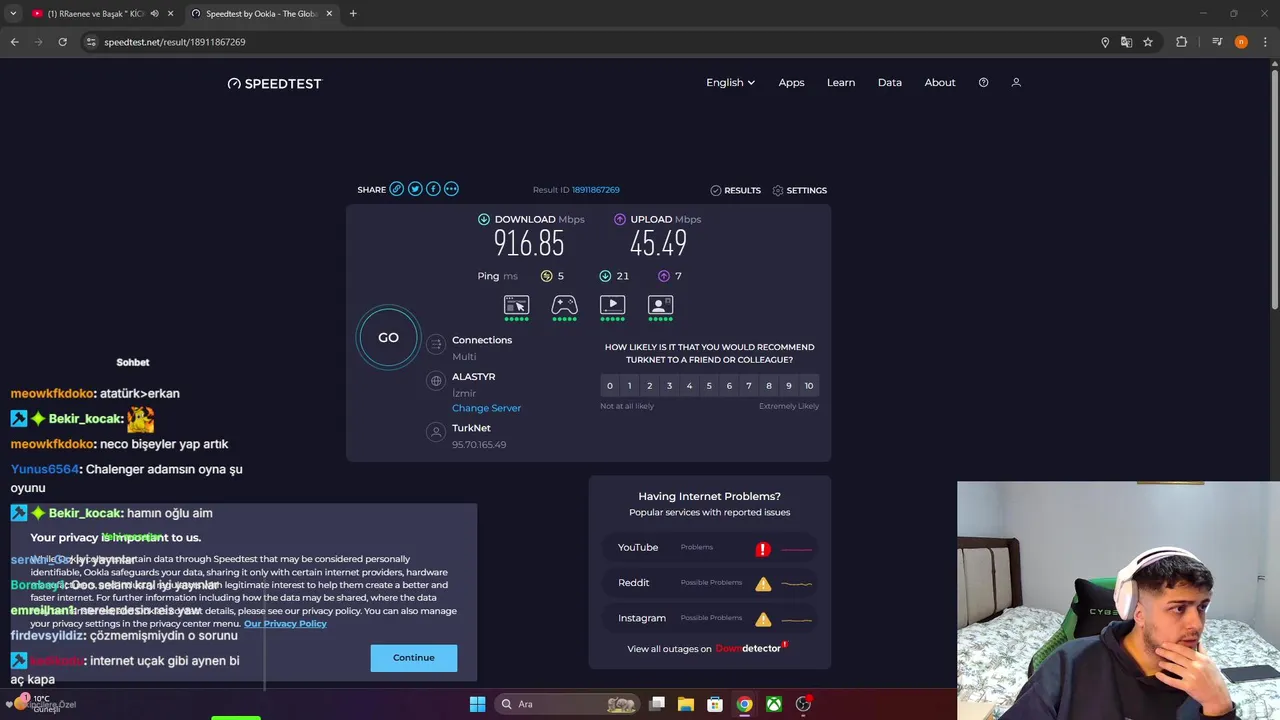The width and height of the screenshot is (1280, 720).
Task: Select the video chat rating icon
Action: [x=660, y=307]
